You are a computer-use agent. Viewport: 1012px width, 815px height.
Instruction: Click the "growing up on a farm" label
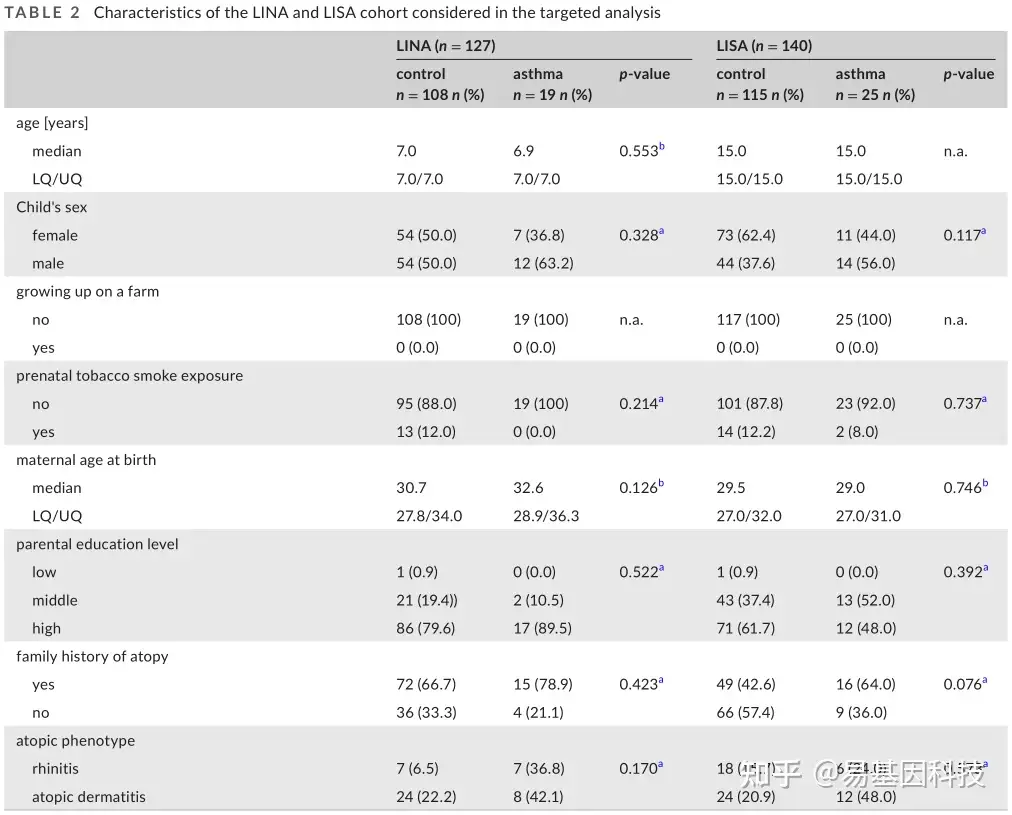pos(87,292)
